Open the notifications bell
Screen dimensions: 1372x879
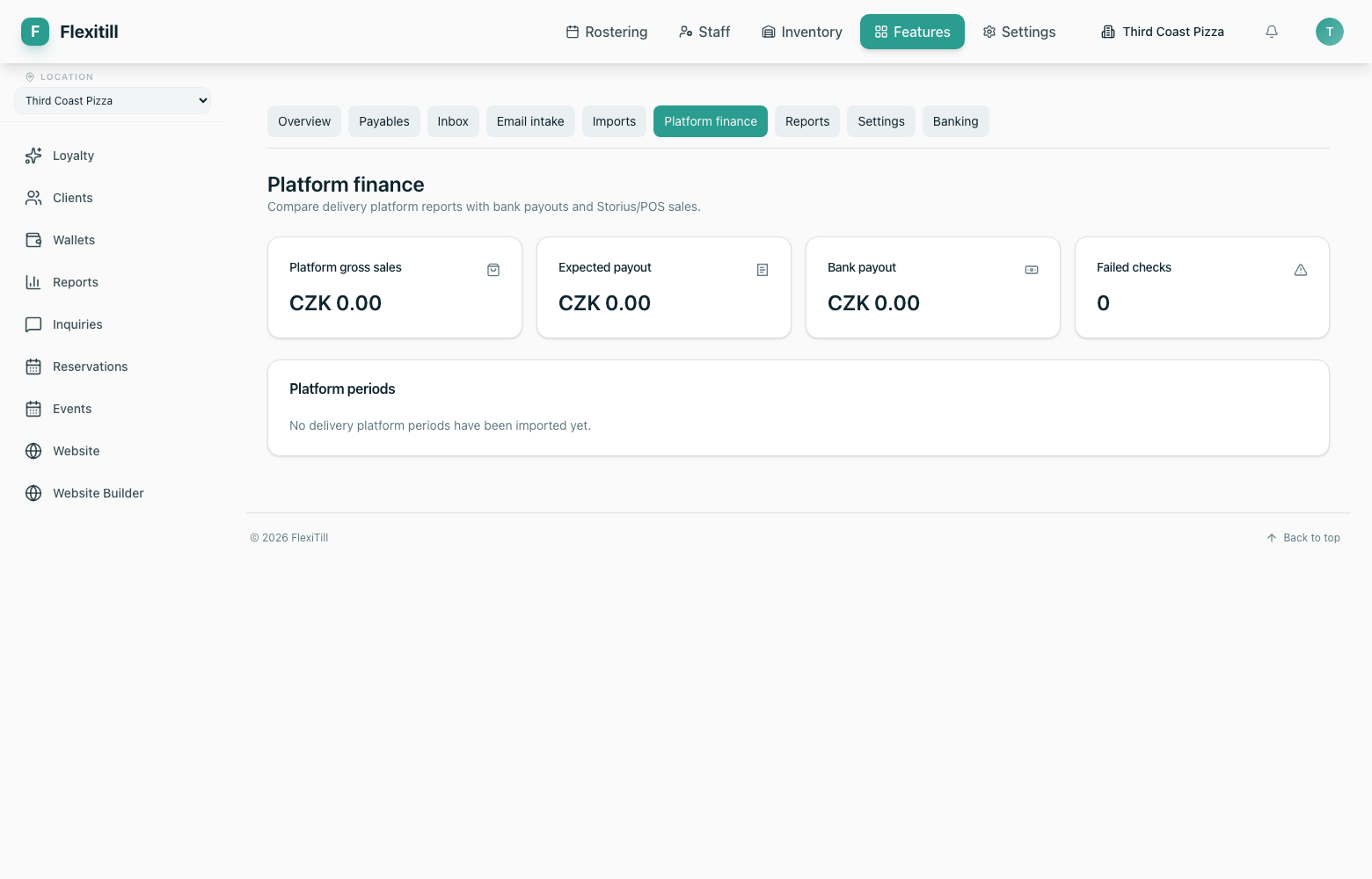[x=1272, y=32]
